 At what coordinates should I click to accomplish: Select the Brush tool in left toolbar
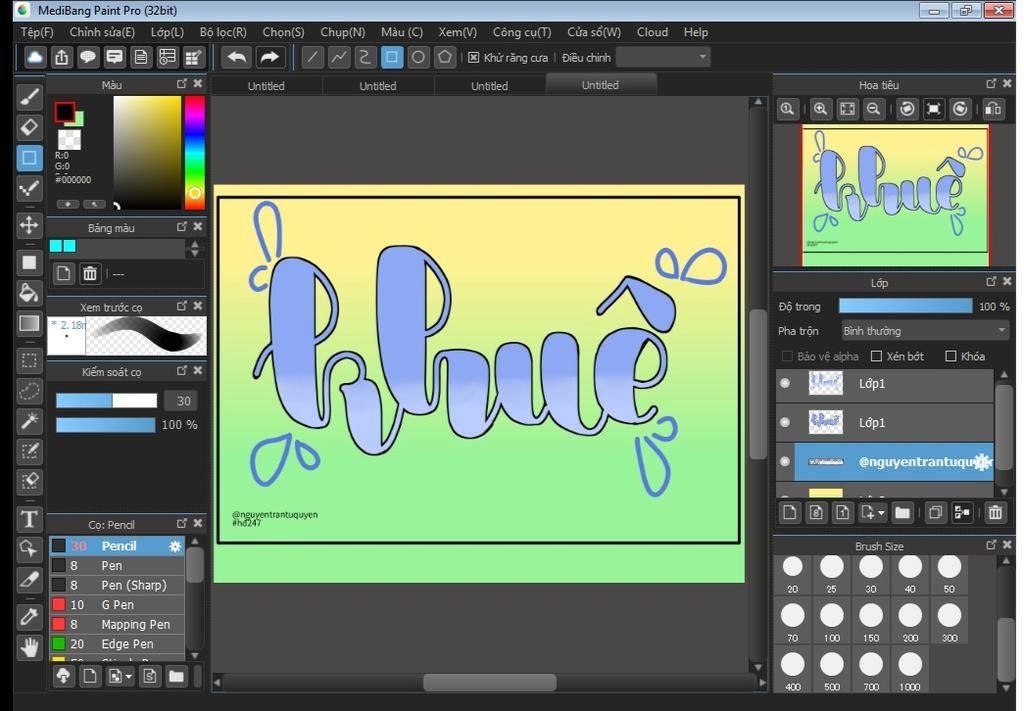[29, 97]
